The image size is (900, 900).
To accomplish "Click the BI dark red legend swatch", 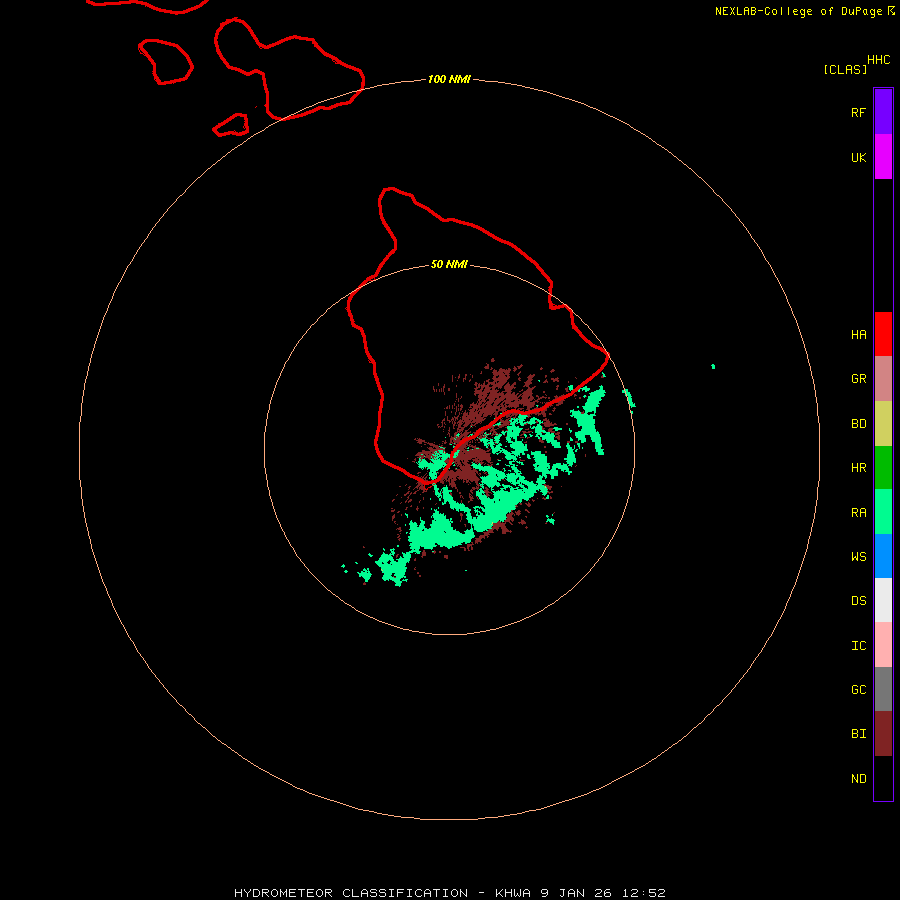I will point(883,734).
